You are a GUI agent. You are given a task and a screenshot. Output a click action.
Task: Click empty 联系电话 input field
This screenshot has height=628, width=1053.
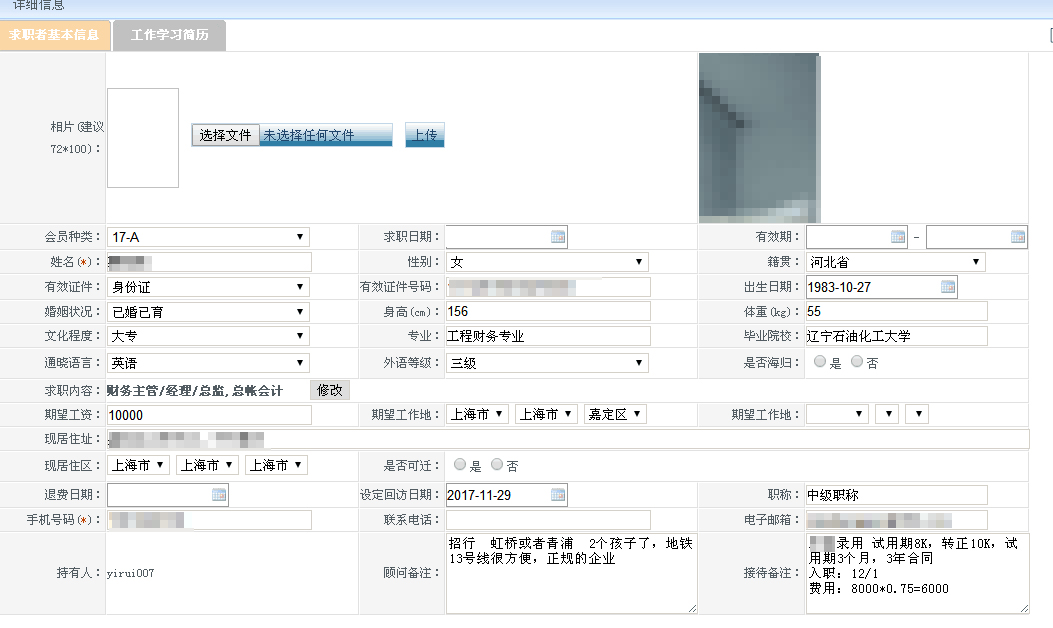click(x=548, y=520)
